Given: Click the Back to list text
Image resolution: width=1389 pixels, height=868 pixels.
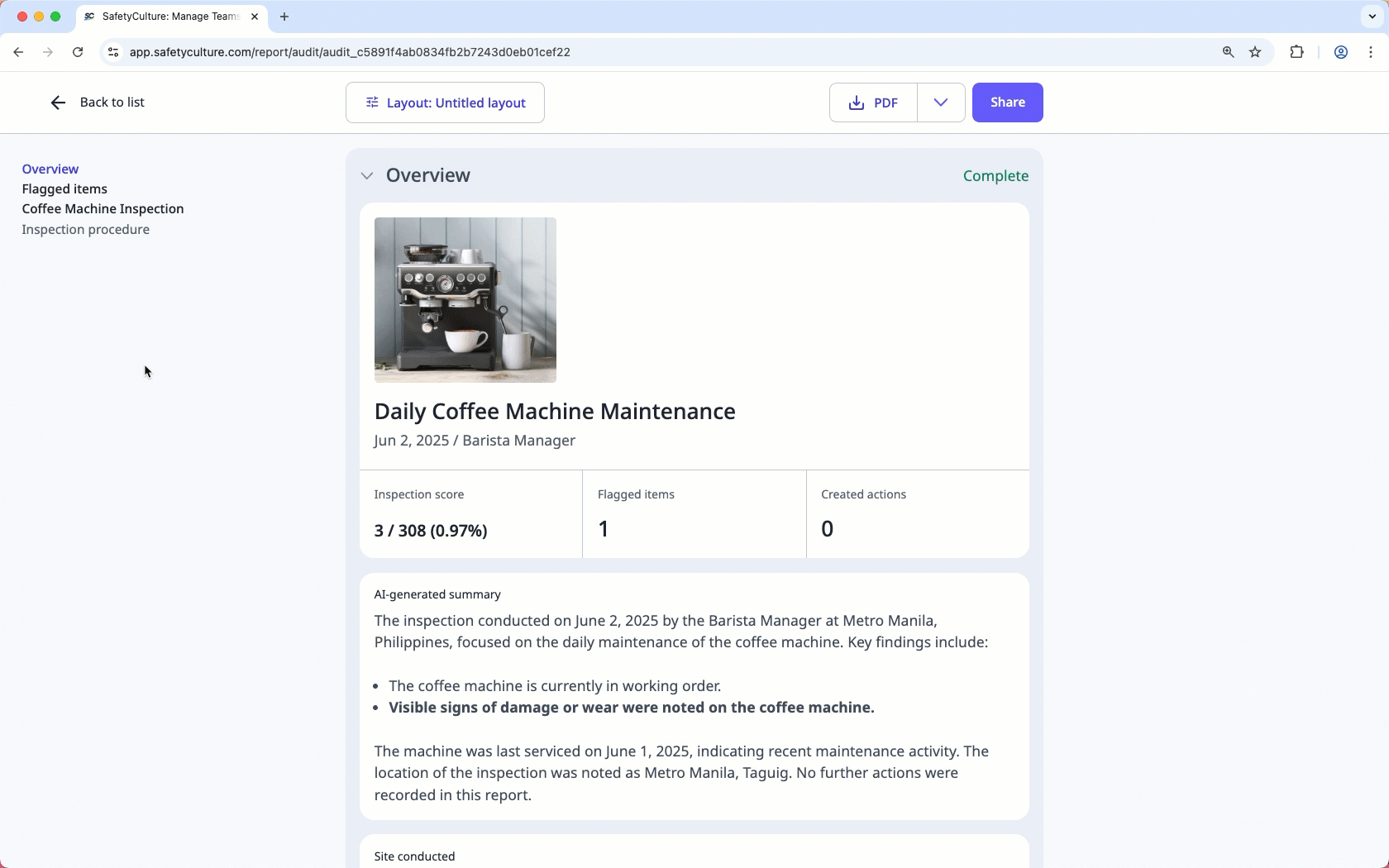Looking at the screenshot, I should 112,103.
